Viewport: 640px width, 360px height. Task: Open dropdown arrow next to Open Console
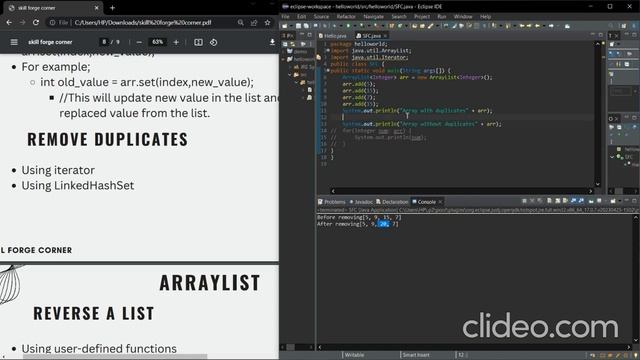point(620,201)
